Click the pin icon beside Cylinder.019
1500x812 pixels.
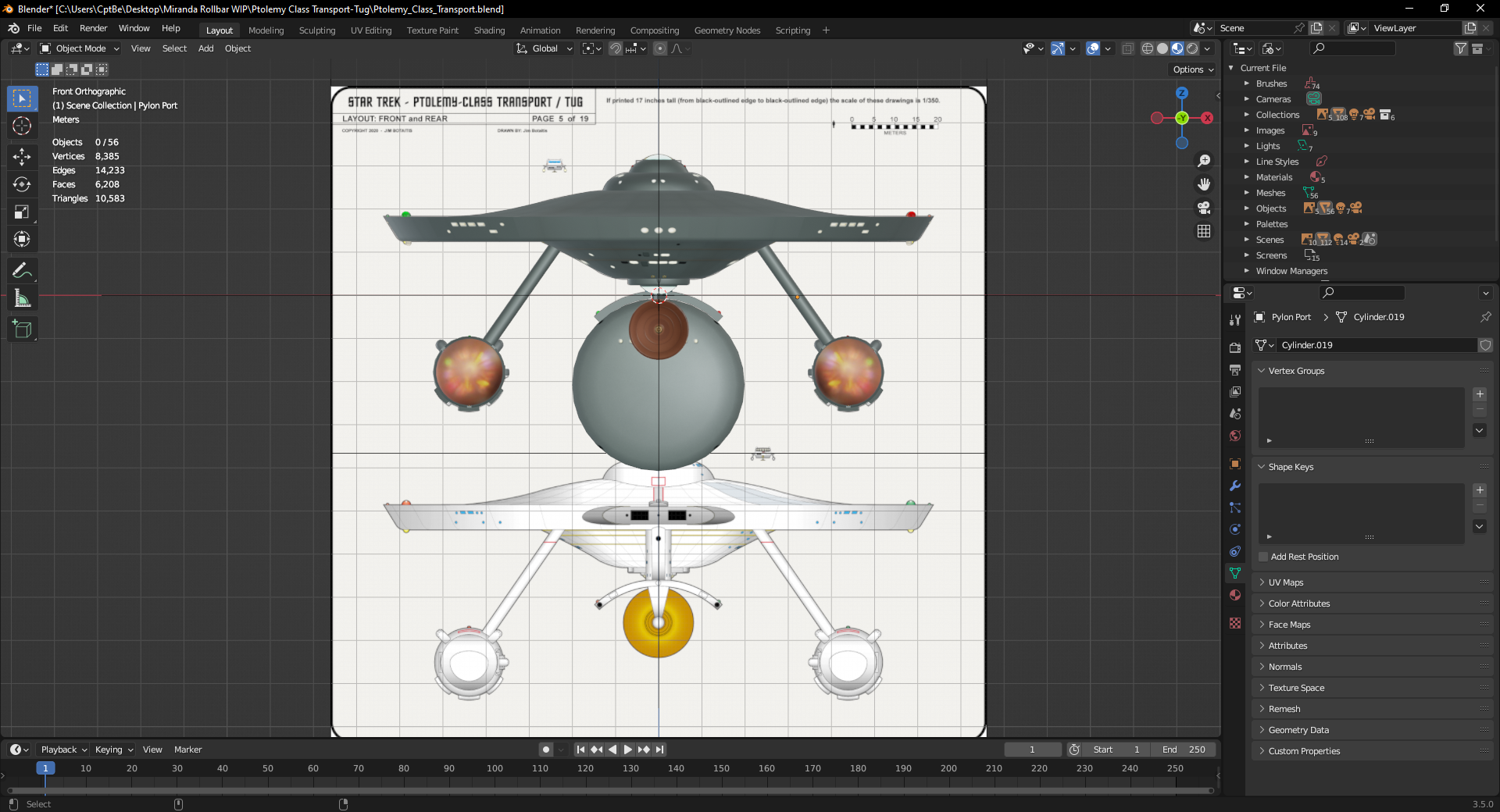click(1485, 317)
